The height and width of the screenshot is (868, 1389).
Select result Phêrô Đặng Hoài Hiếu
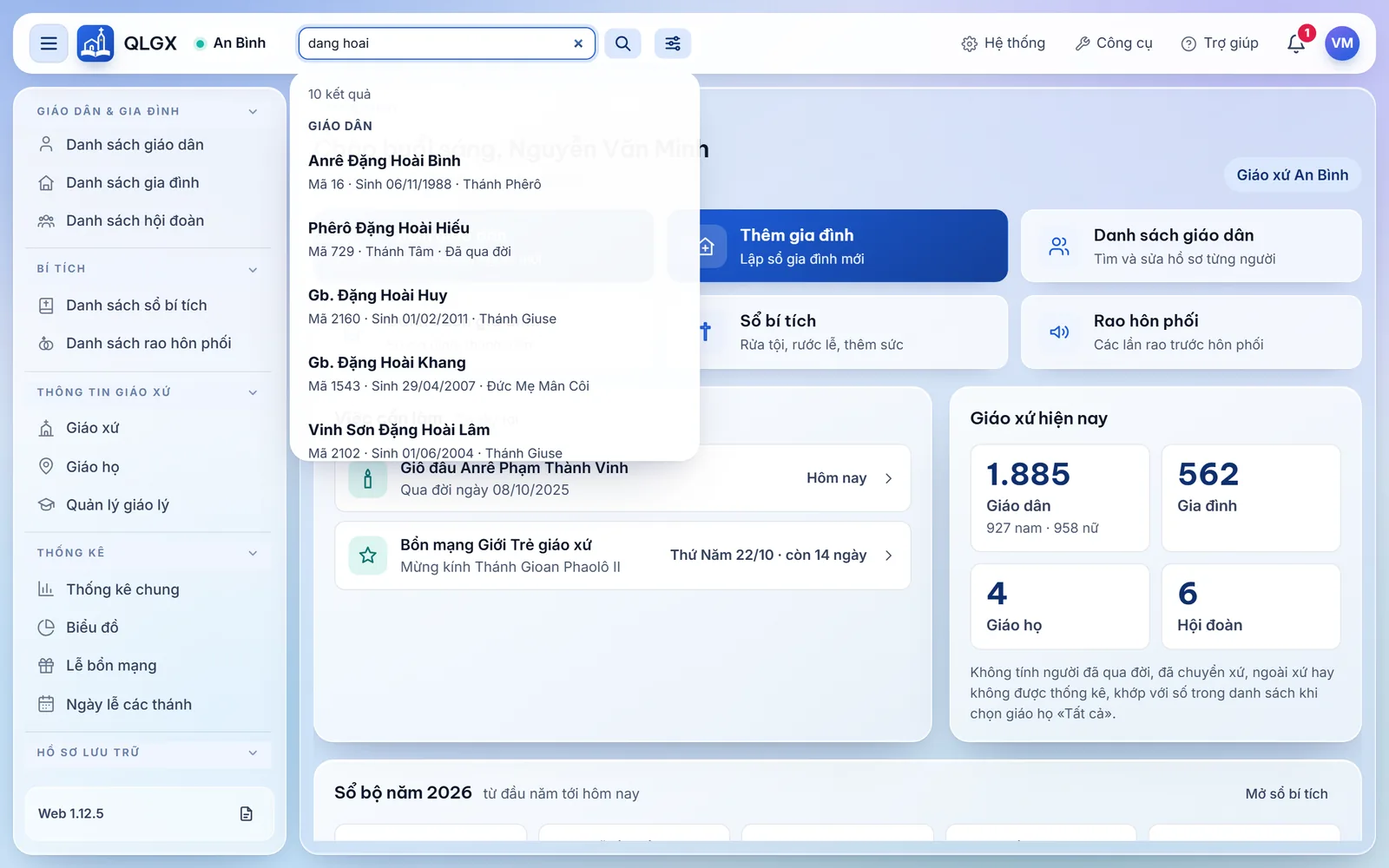[495, 239]
